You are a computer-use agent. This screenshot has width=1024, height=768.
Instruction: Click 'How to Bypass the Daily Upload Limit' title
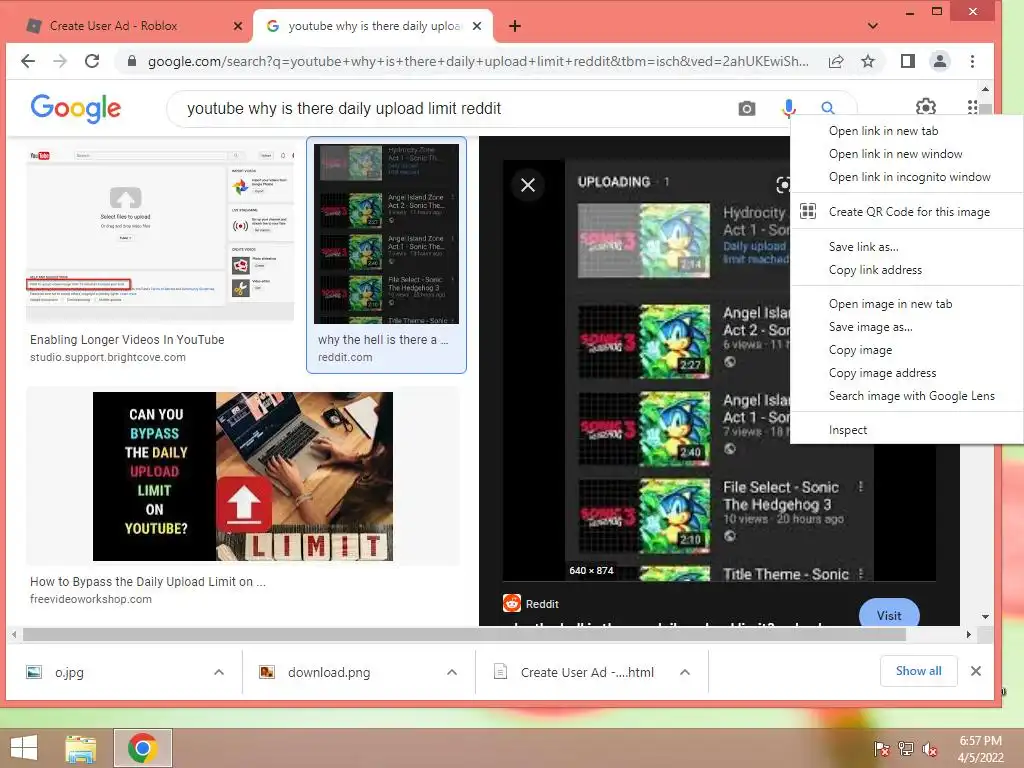click(x=148, y=581)
